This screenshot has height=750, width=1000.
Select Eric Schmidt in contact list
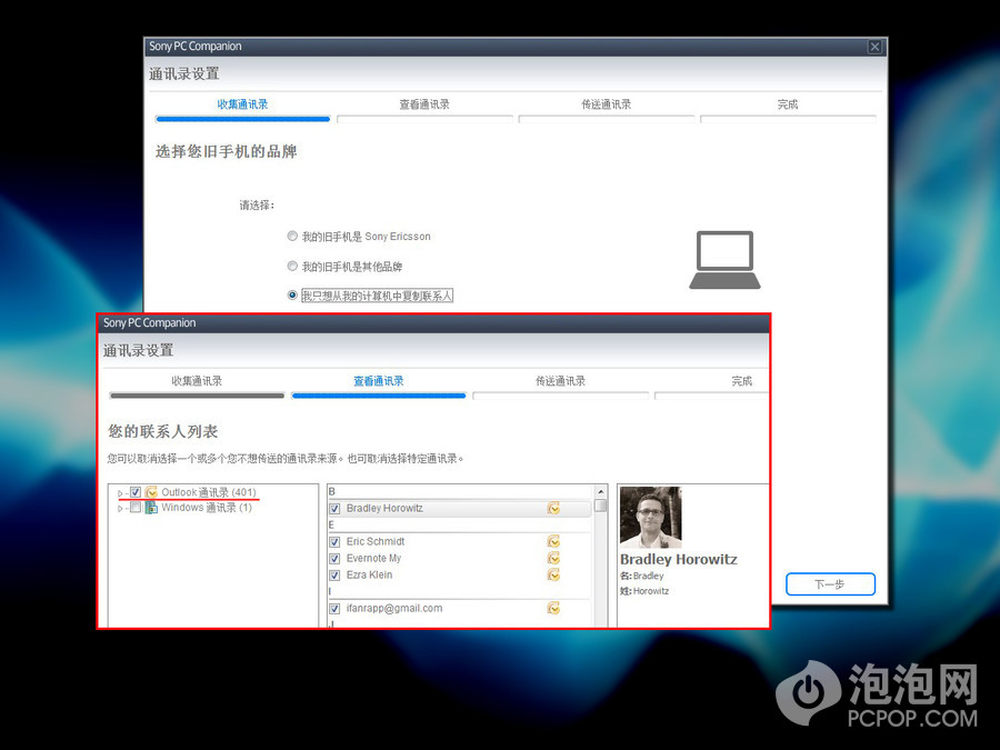coord(376,541)
